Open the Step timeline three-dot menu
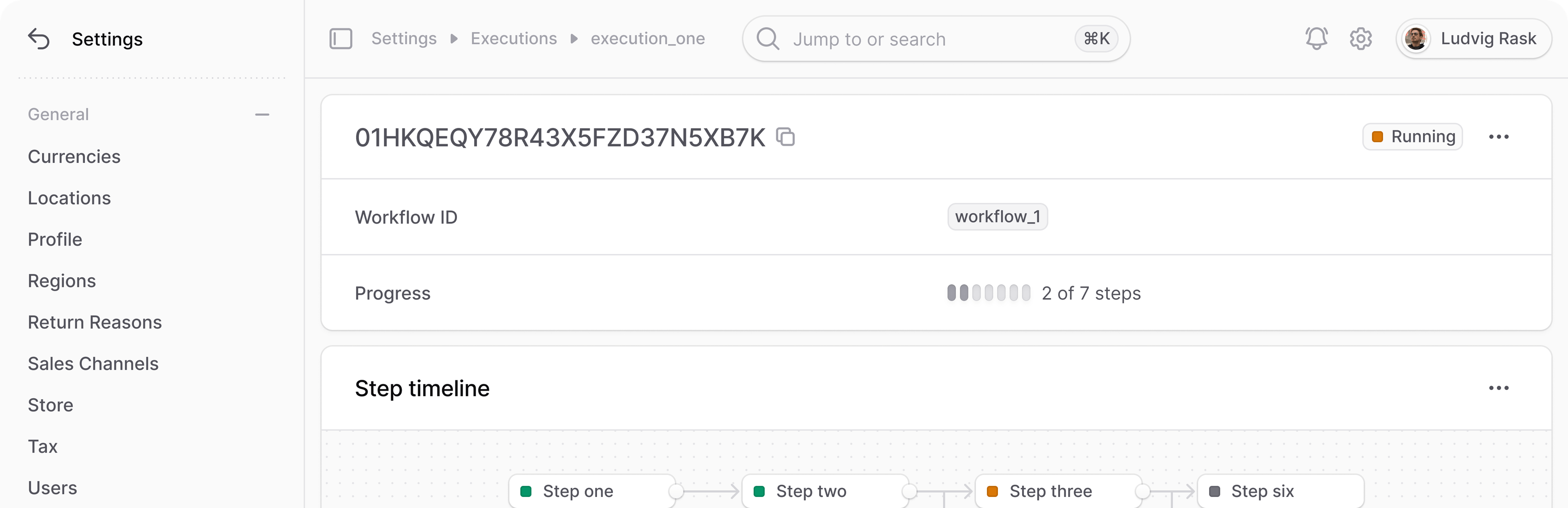The height and width of the screenshot is (508, 1568). click(1499, 388)
